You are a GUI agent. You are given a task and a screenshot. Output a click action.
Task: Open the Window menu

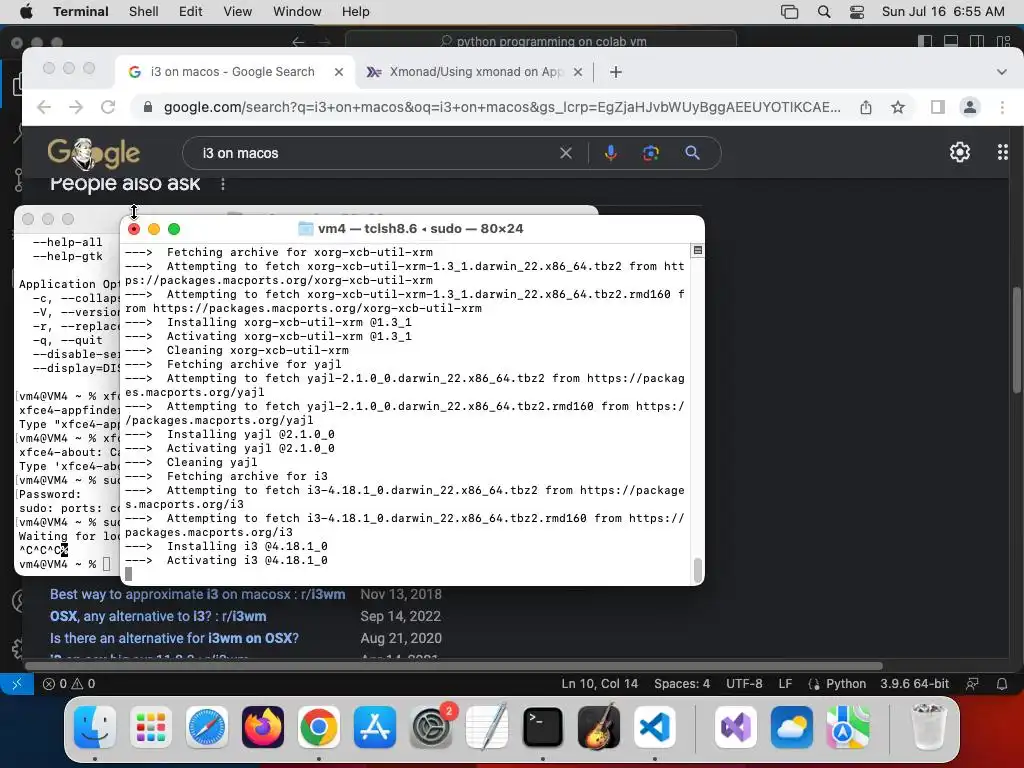pyautogui.click(x=296, y=11)
